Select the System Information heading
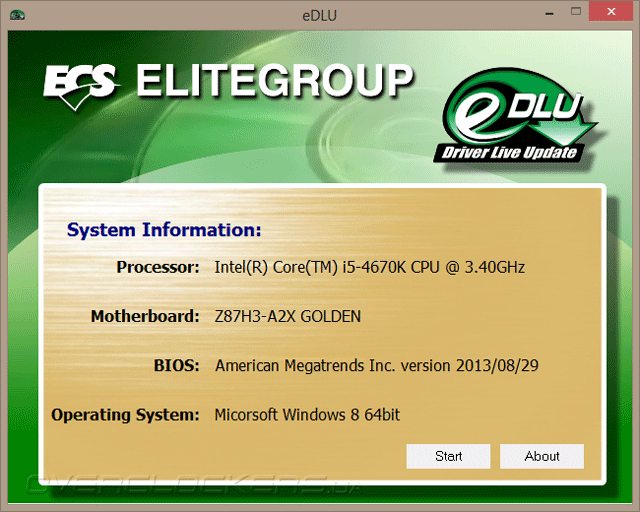 click(x=164, y=230)
